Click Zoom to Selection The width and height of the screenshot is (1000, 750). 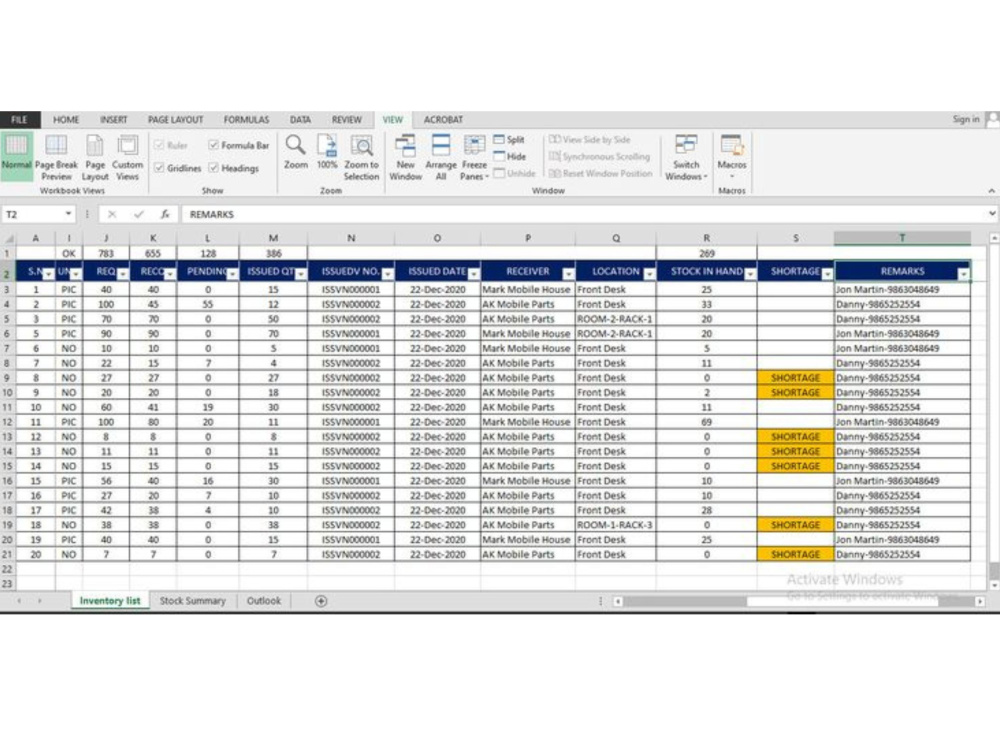(362, 158)
